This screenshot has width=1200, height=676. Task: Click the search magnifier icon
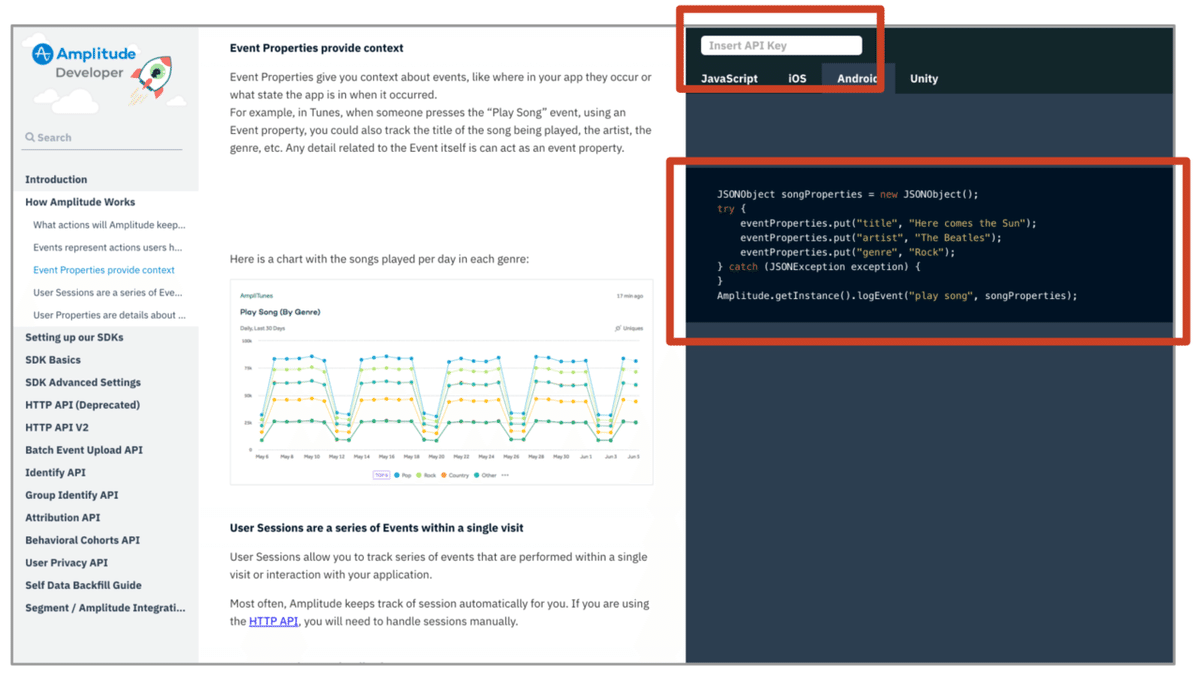(30, 137)
